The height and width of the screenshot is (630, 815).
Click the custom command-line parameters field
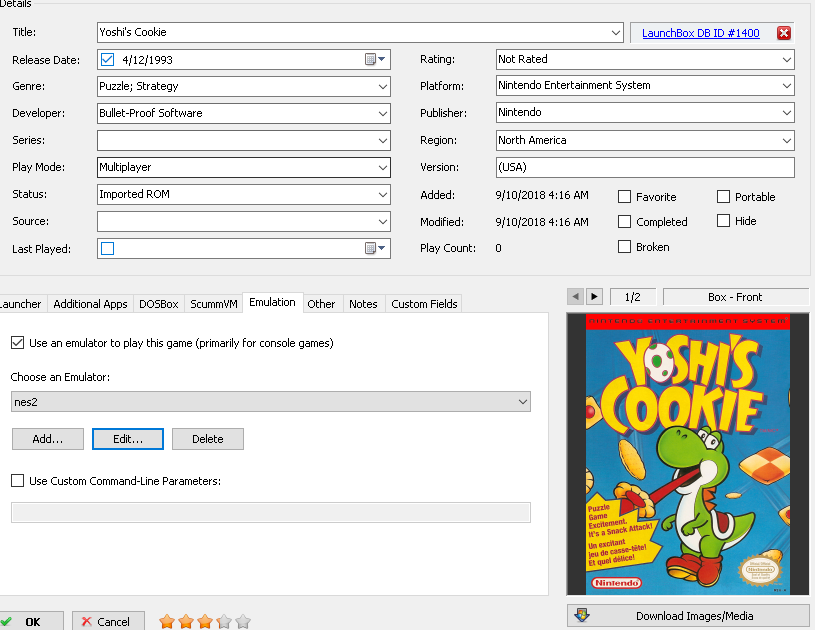pos(271,512)
